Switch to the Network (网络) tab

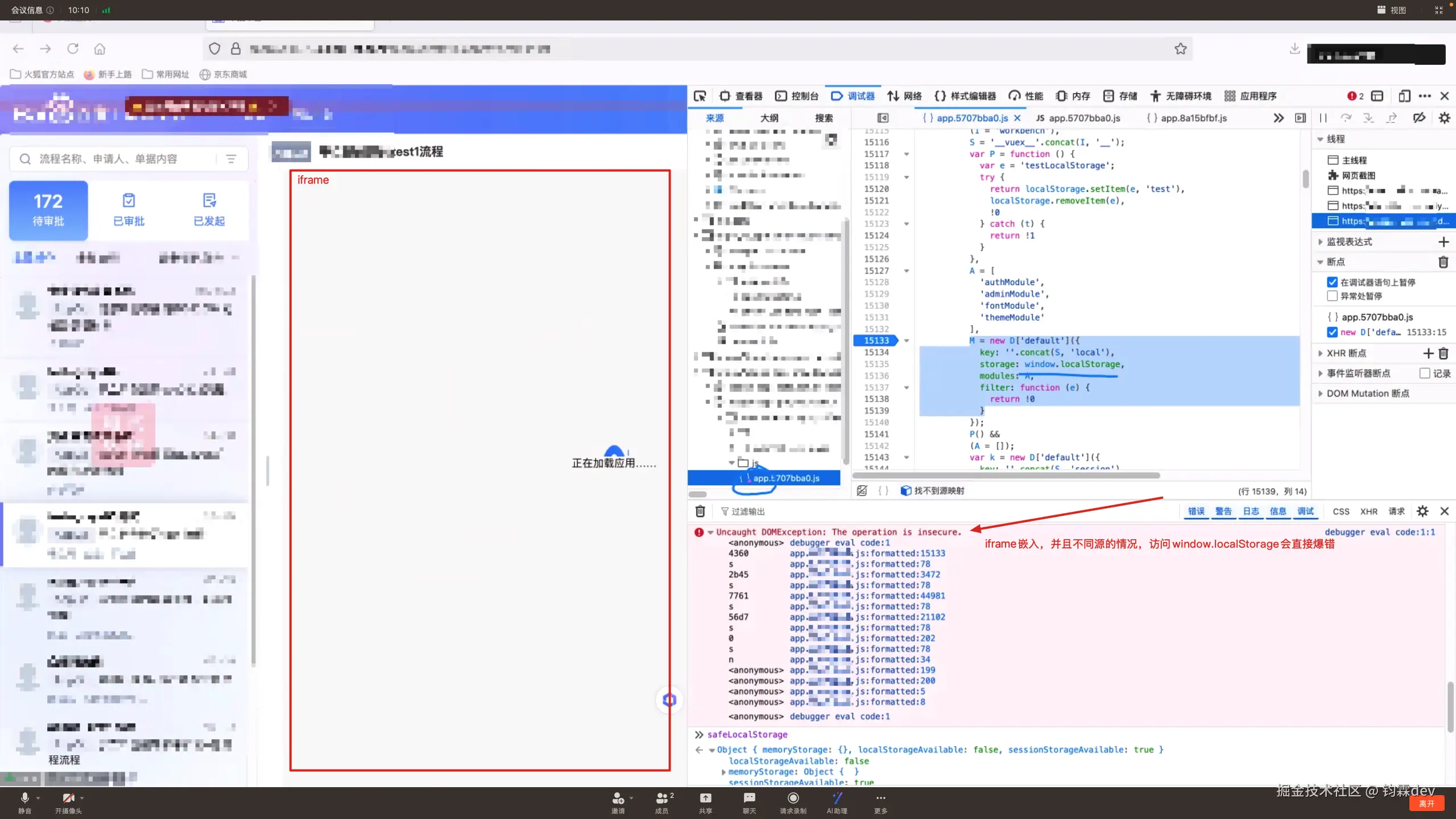coord(905,96)
